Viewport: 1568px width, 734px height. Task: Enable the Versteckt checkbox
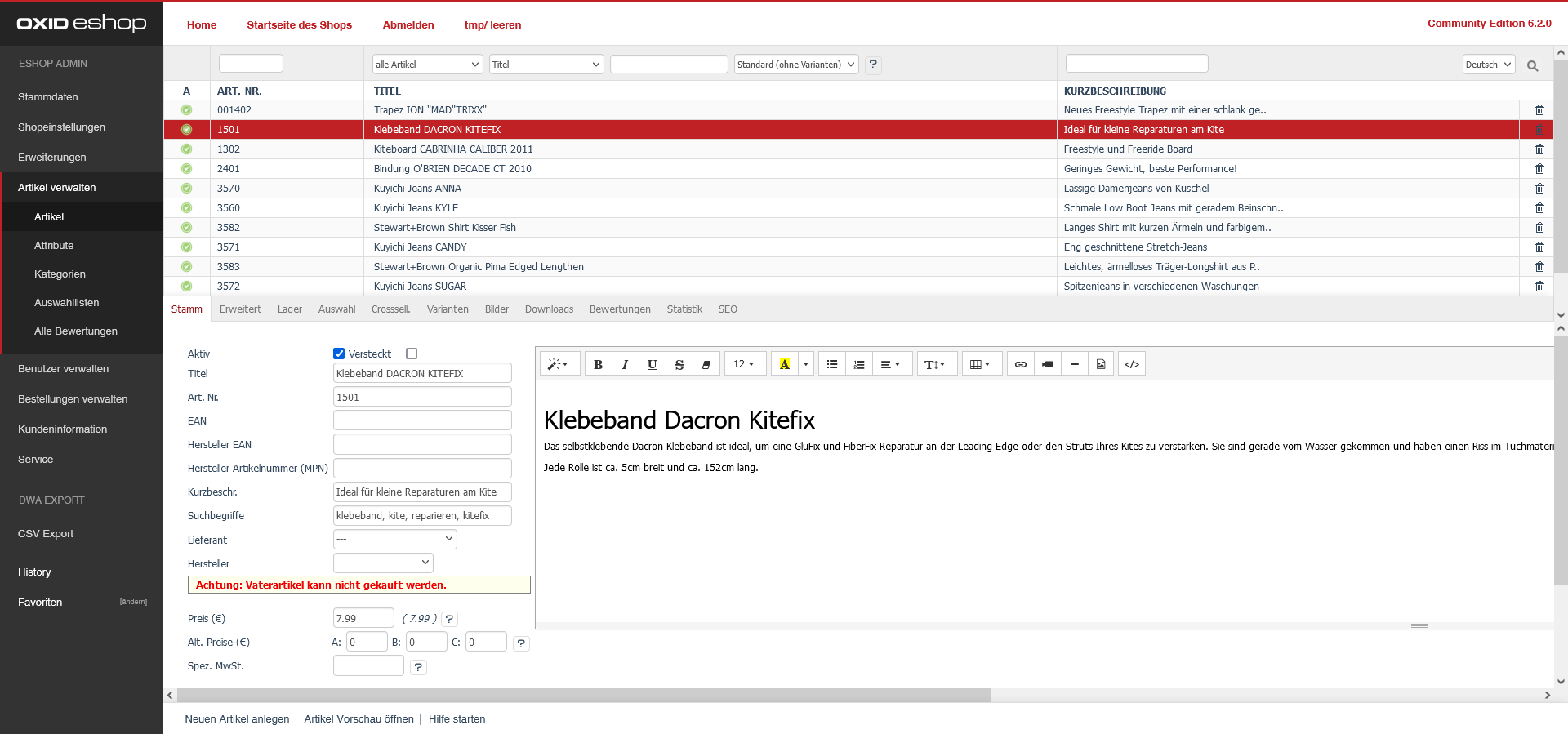(412, 354)
